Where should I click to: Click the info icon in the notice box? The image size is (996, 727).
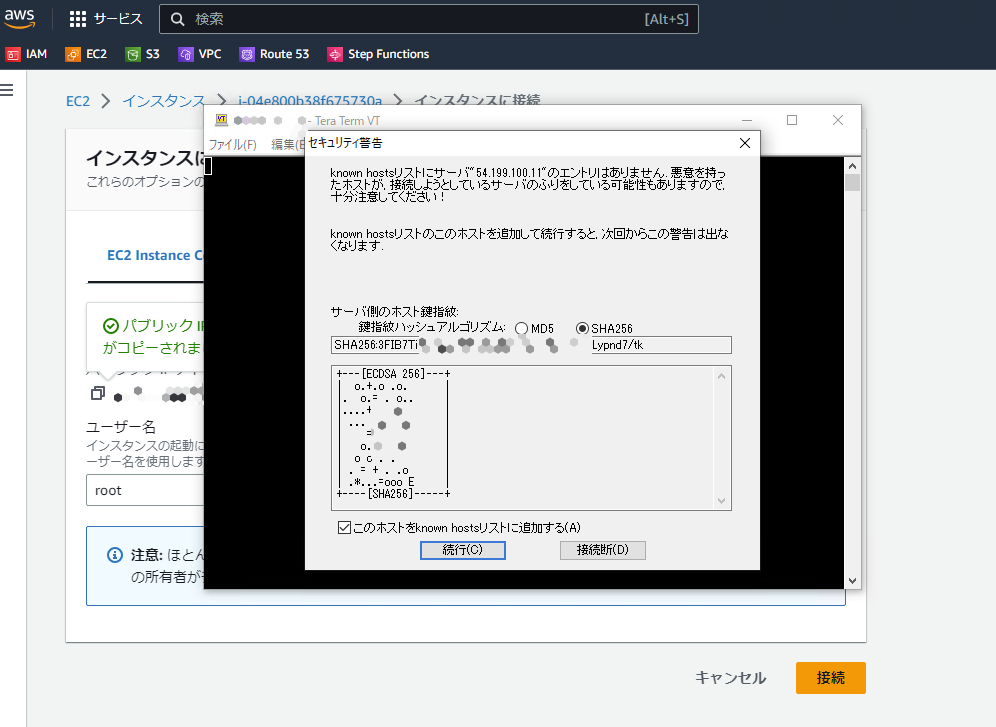tap(115, 555)
